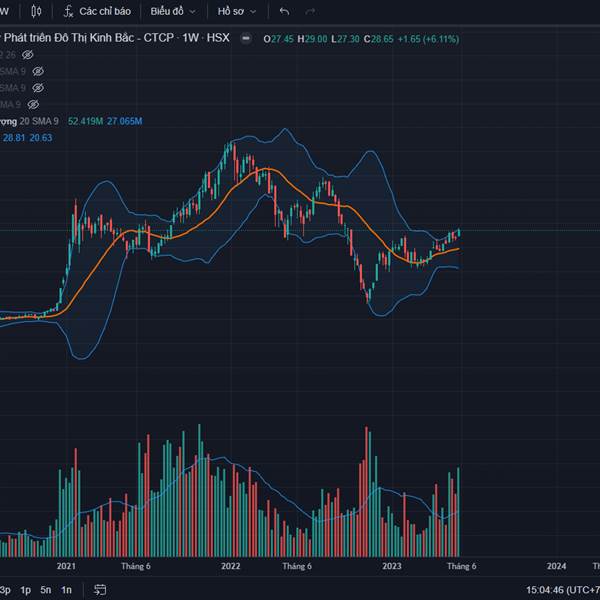600x600 pixels.
Task: Undo the last chart action
Action: click(x=284, y=11)
